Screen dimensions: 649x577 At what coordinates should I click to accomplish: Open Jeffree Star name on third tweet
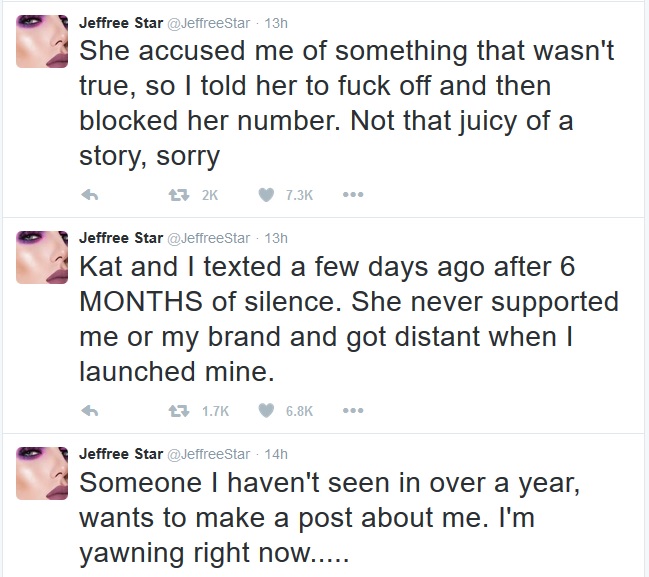[121, 453]
